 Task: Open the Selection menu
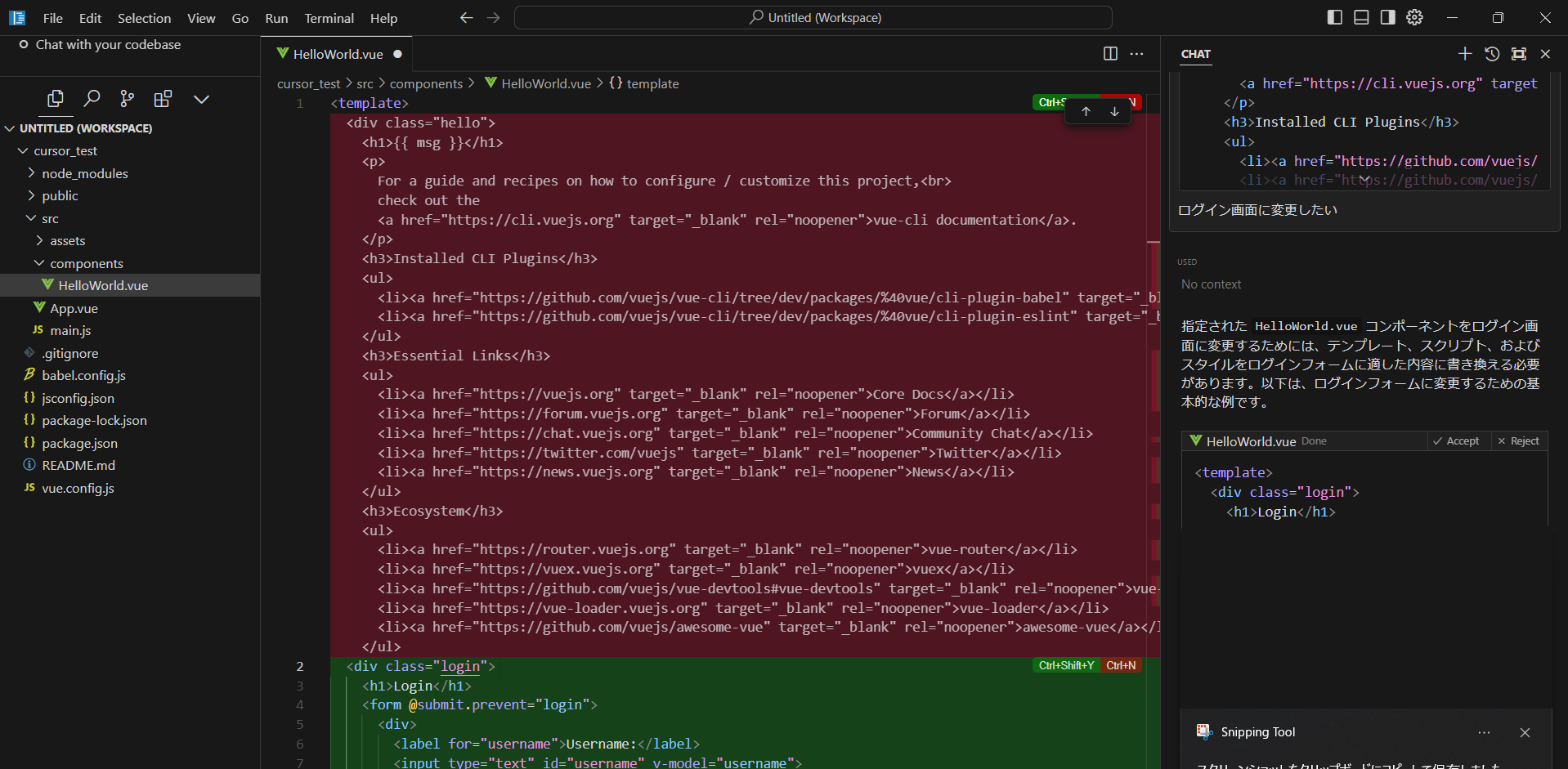click(144, 18)
